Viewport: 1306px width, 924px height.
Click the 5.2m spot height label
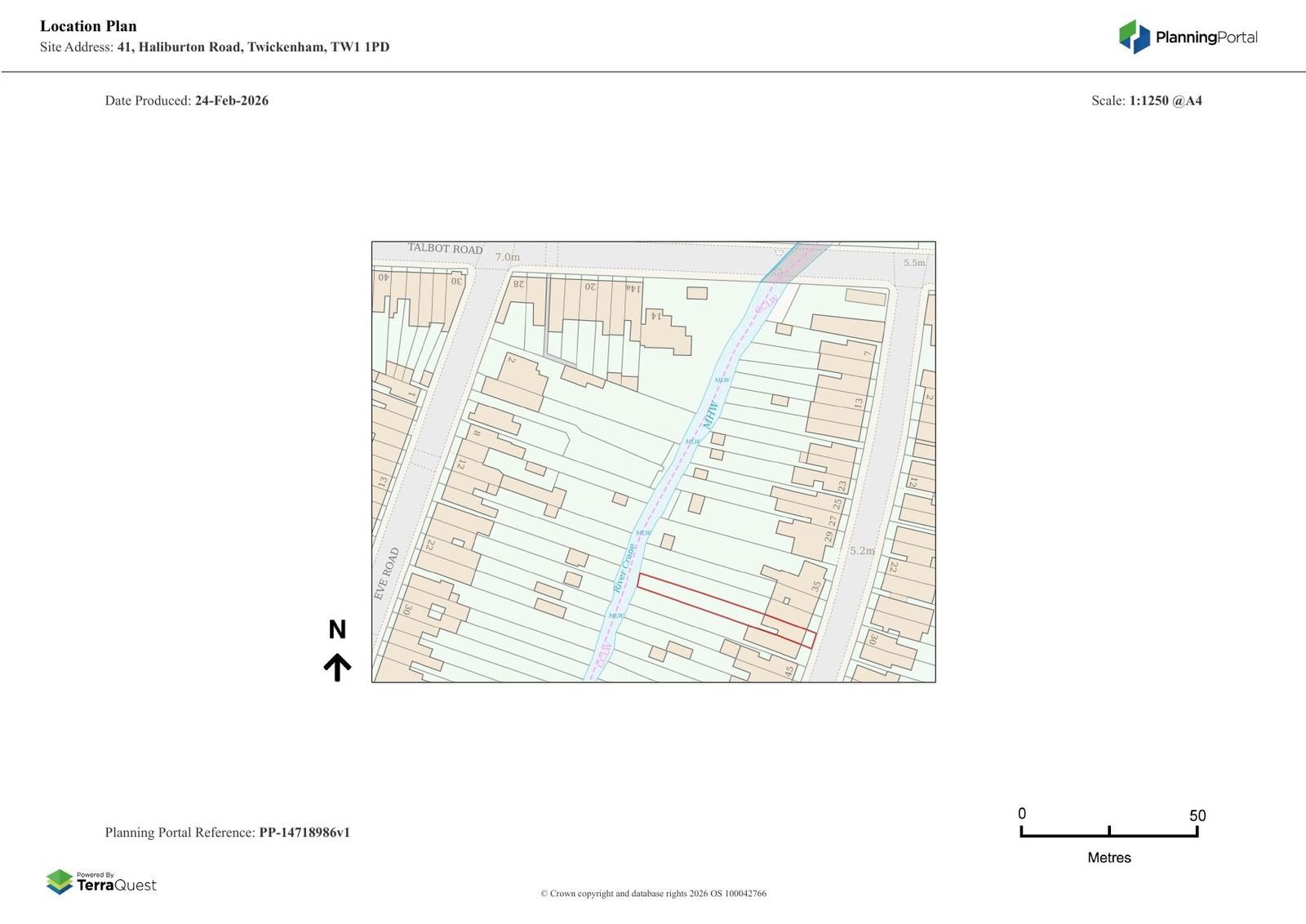(862, 551)
